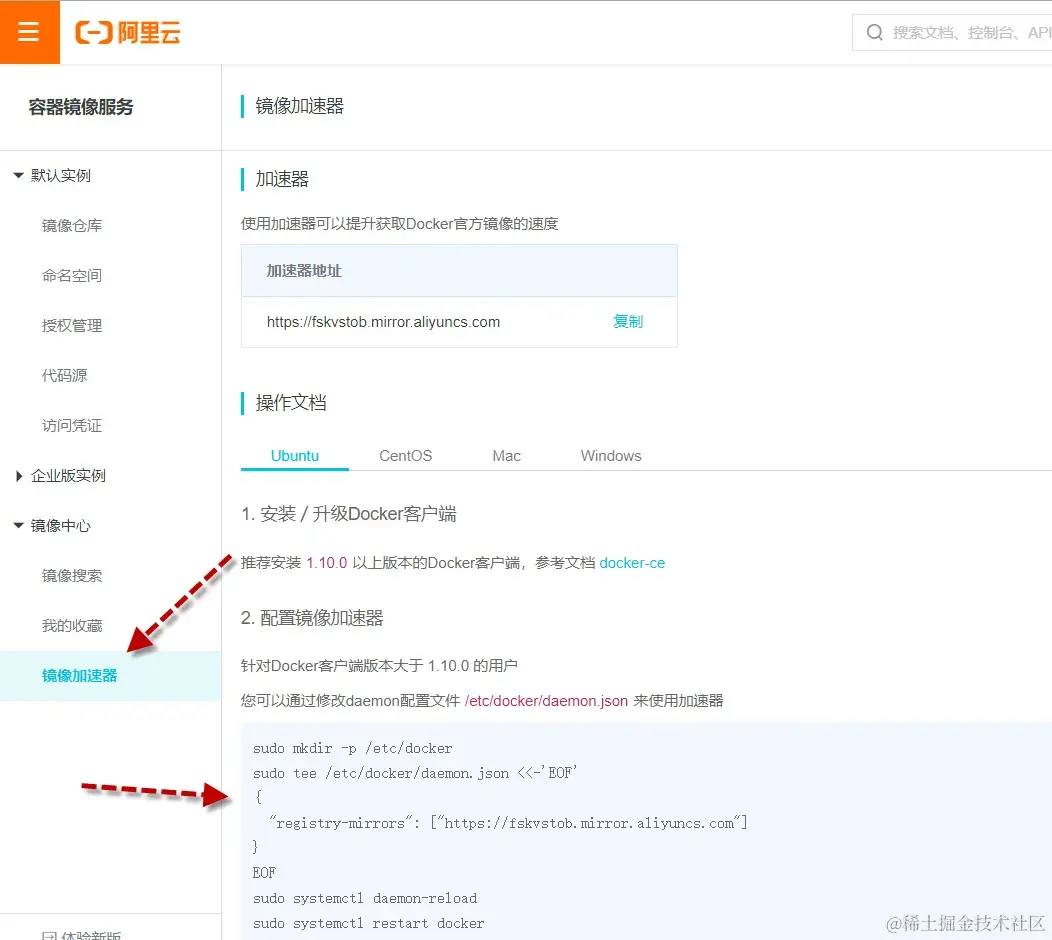Switch to the CentOS tab
The height and width of the screenshot is (940, 1052).
click(405, 456)
